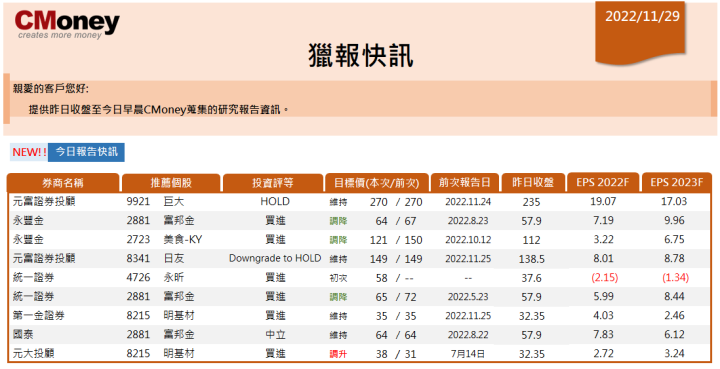Select stock 4726 永昕
Viewport: 720px width, 369px height.
click(155, 278)
